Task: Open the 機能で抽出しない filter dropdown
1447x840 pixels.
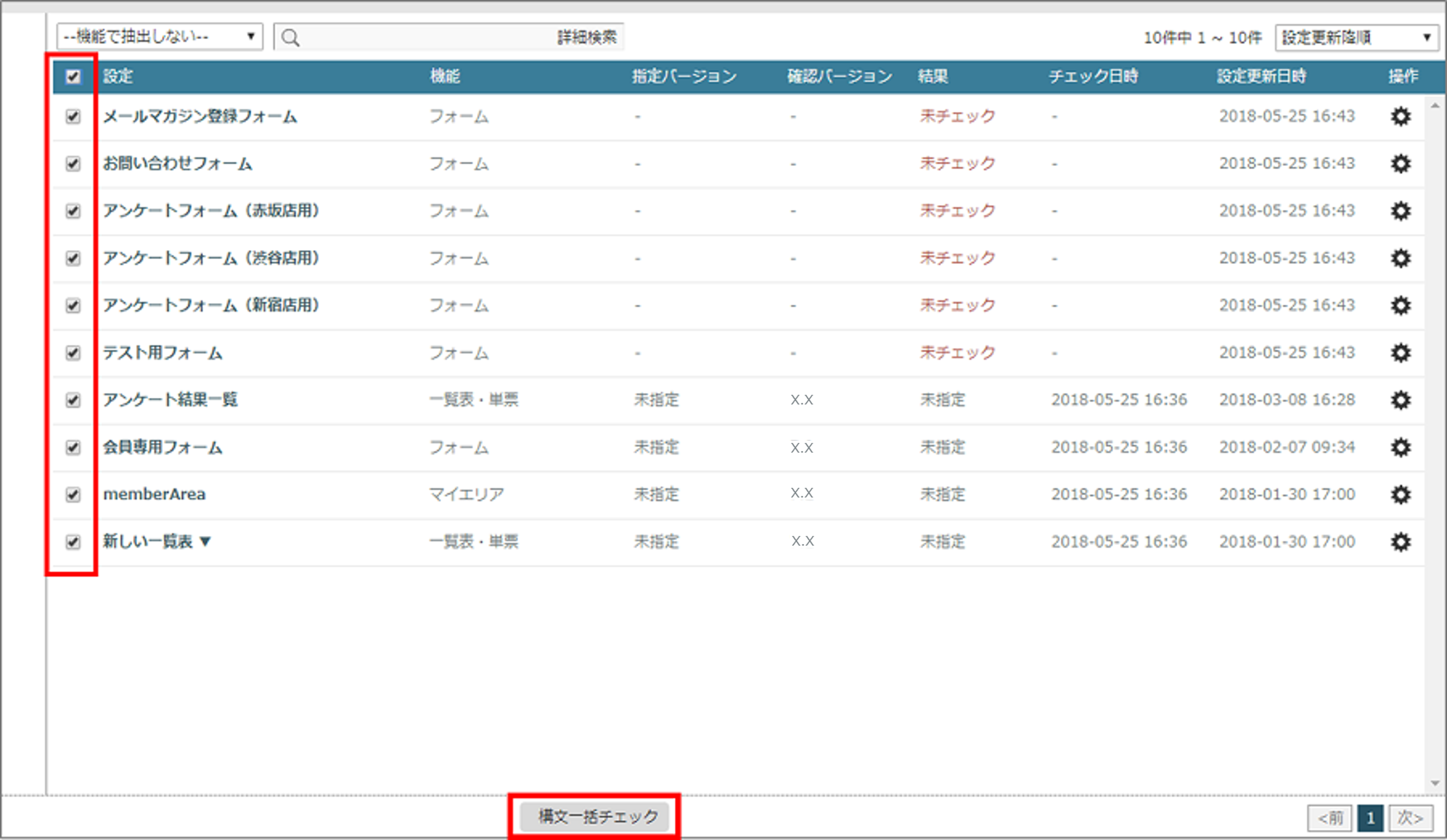Action: coord(159,37)
